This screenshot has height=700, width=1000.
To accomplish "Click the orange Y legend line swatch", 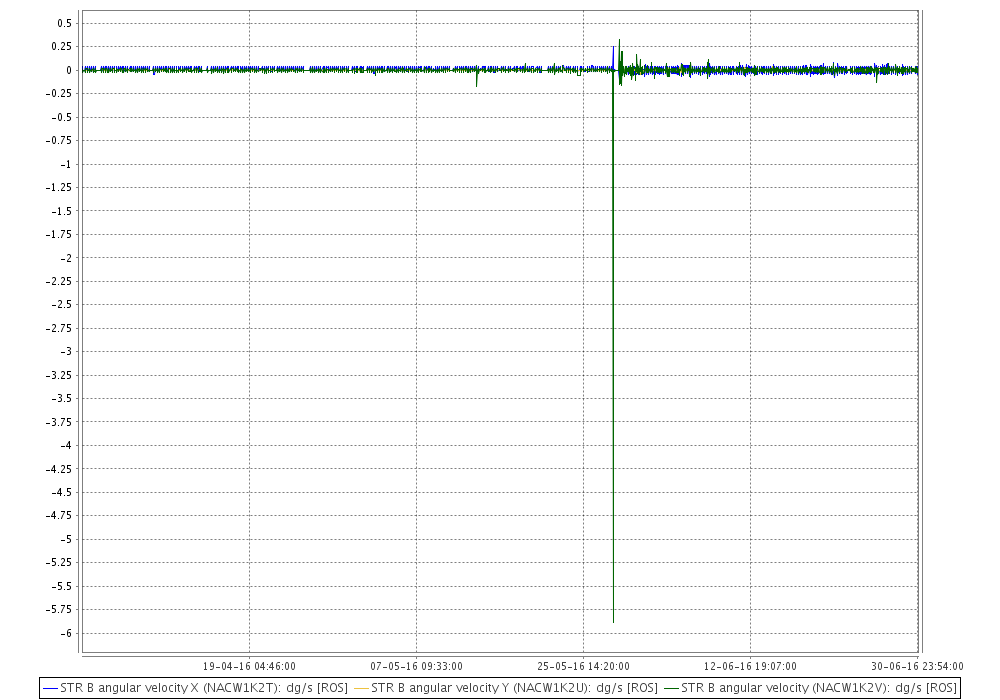I will click(x=361, y=689).
